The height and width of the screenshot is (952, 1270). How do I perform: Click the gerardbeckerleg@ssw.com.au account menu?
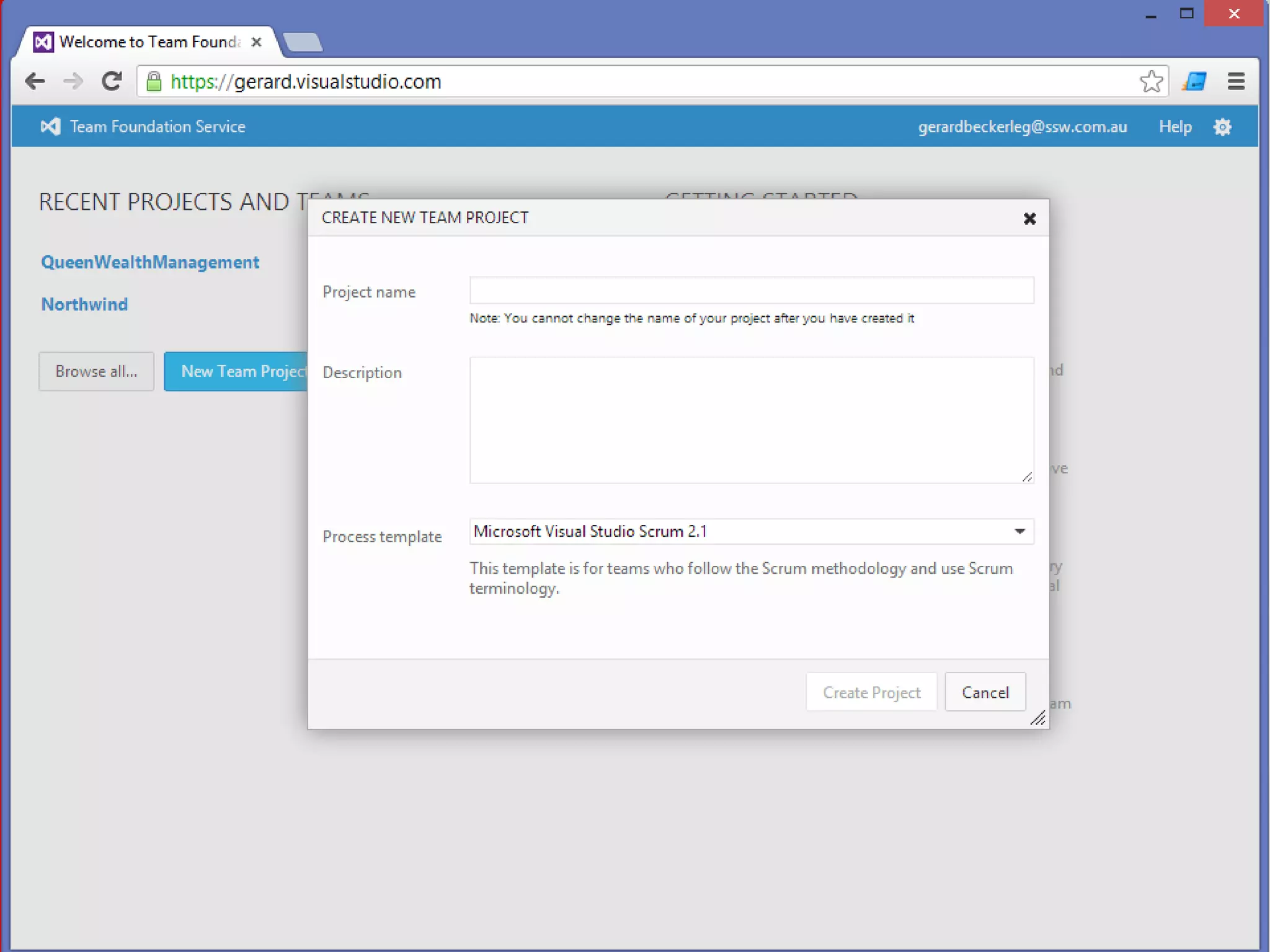(1022, 126)
